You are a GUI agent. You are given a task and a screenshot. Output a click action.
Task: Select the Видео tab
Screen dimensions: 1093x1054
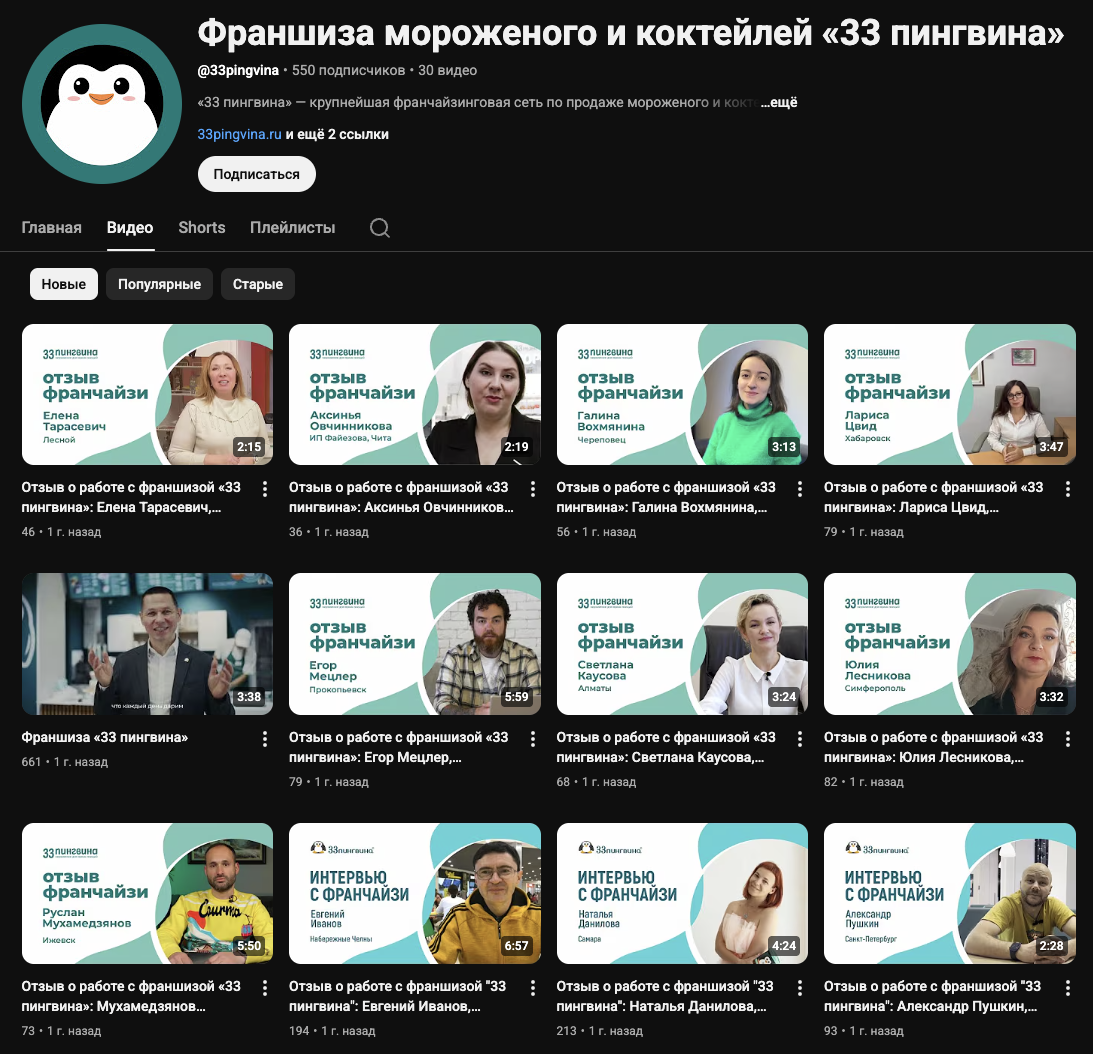pyautogui.click(x=130, y=228)
